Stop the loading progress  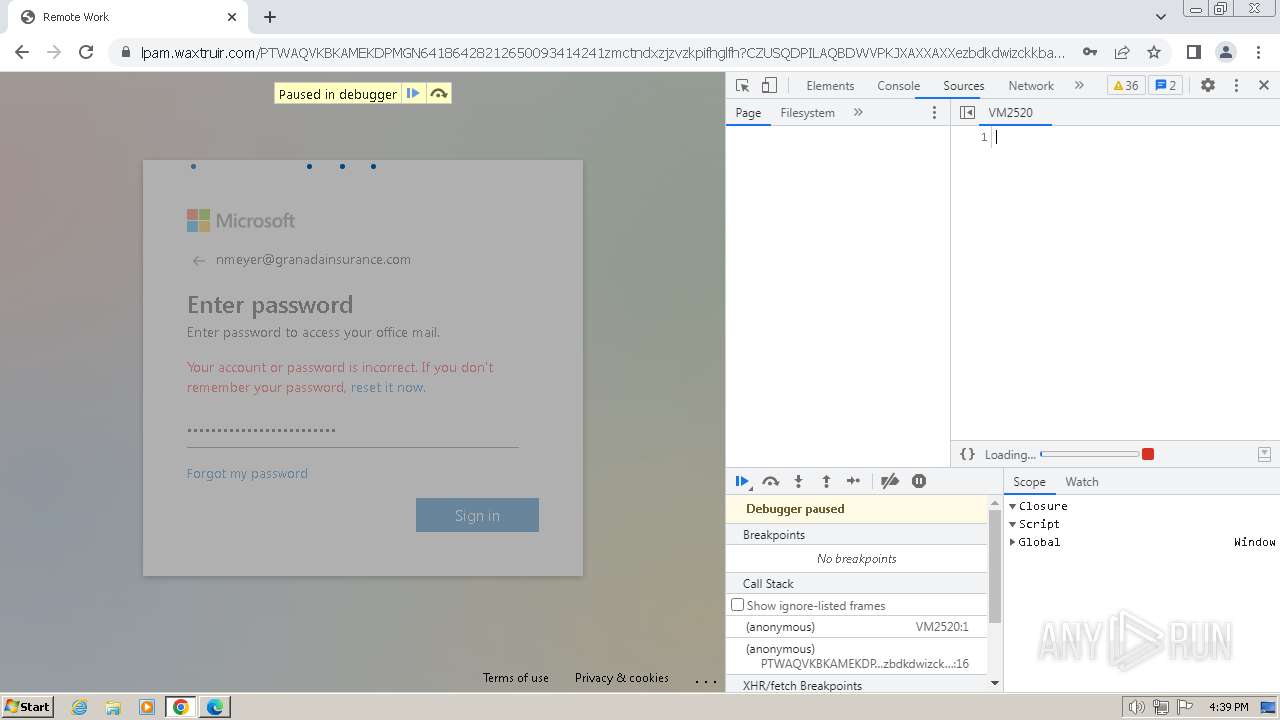point(1148,454)
